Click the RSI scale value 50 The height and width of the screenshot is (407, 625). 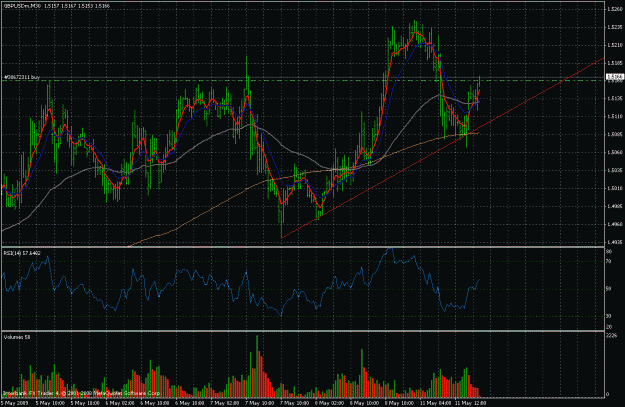(x=609, y=289)
